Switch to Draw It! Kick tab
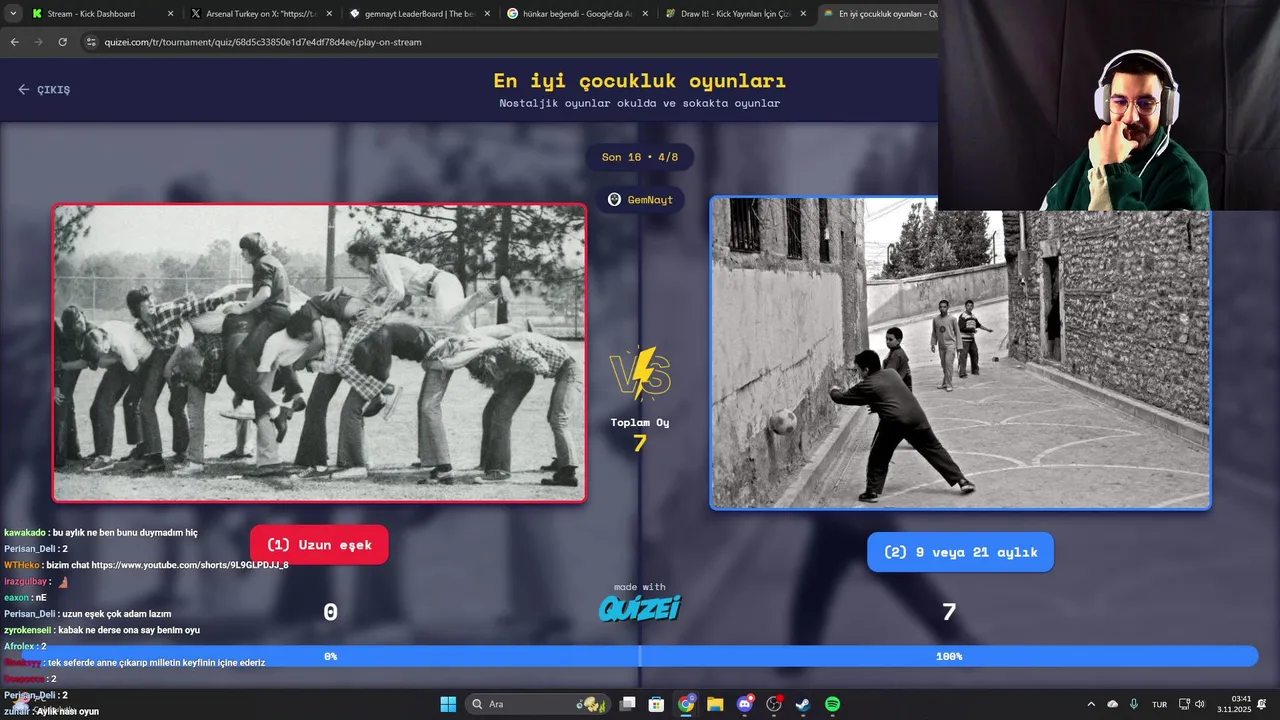1280x720 pixels. tap(735, 14)
